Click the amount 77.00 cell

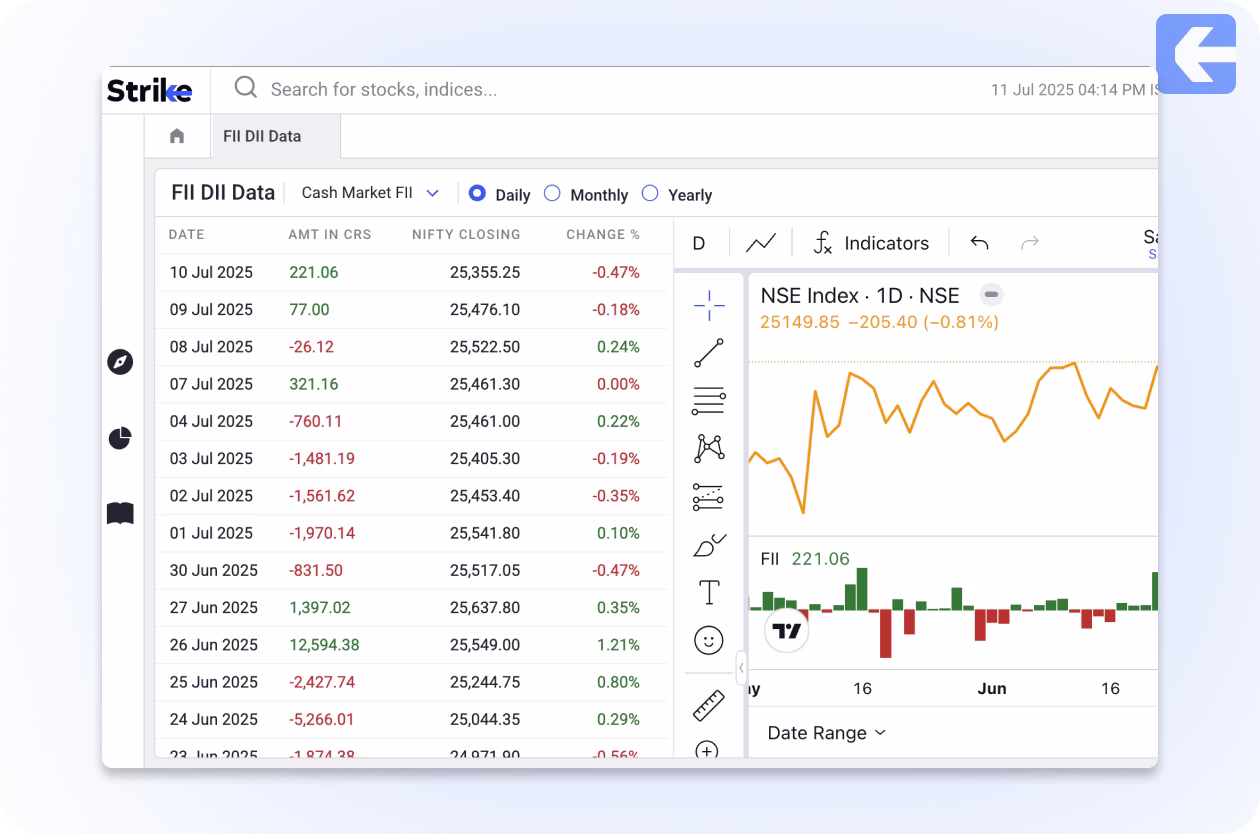point(309,310)
